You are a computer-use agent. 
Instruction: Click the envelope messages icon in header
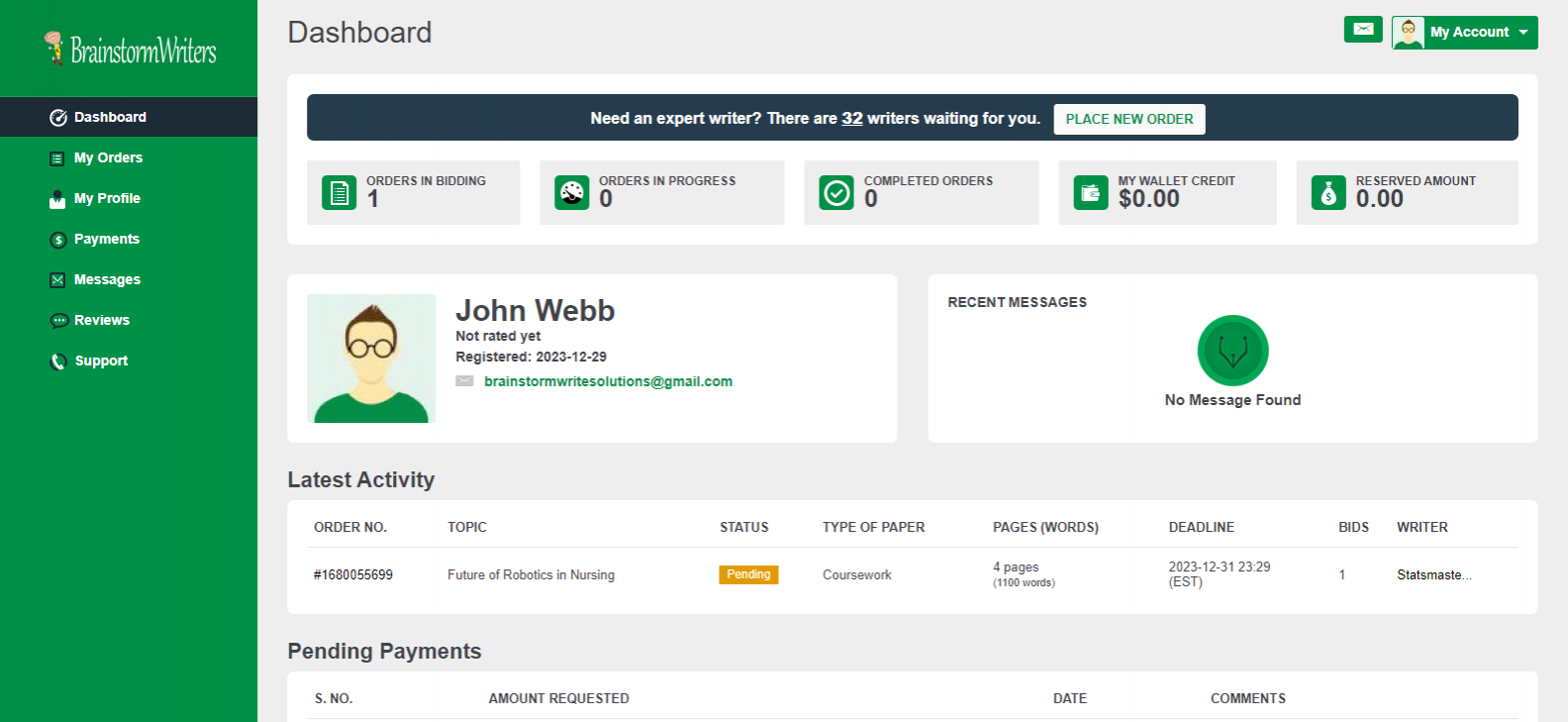pyautogui.click(x=1362, y=30)
